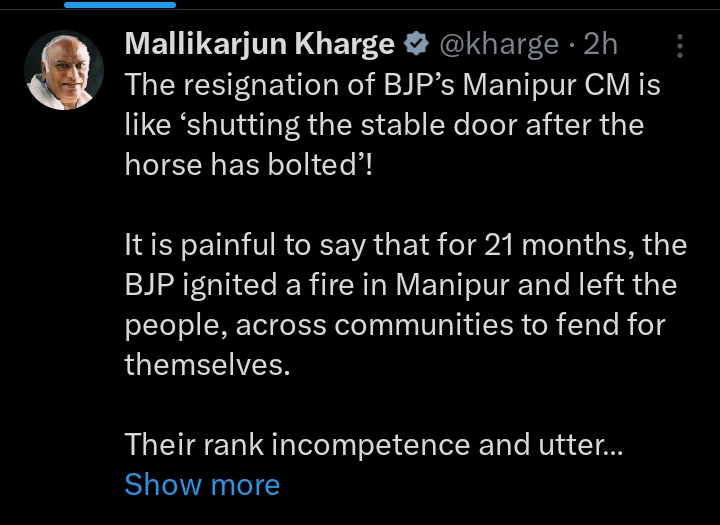Click the line "like 'shutting the stable door"
Viewport: 720px width, 525px height.
click(384, 125)
